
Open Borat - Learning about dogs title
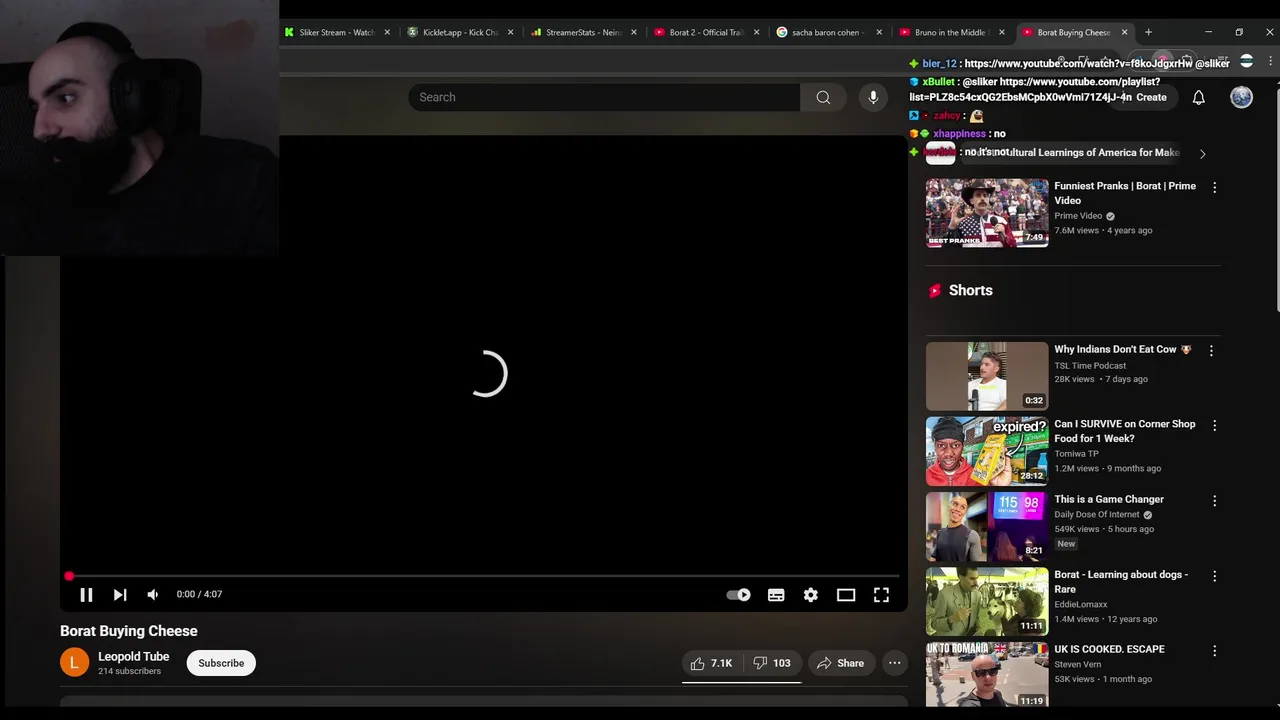click(1121, 582)
